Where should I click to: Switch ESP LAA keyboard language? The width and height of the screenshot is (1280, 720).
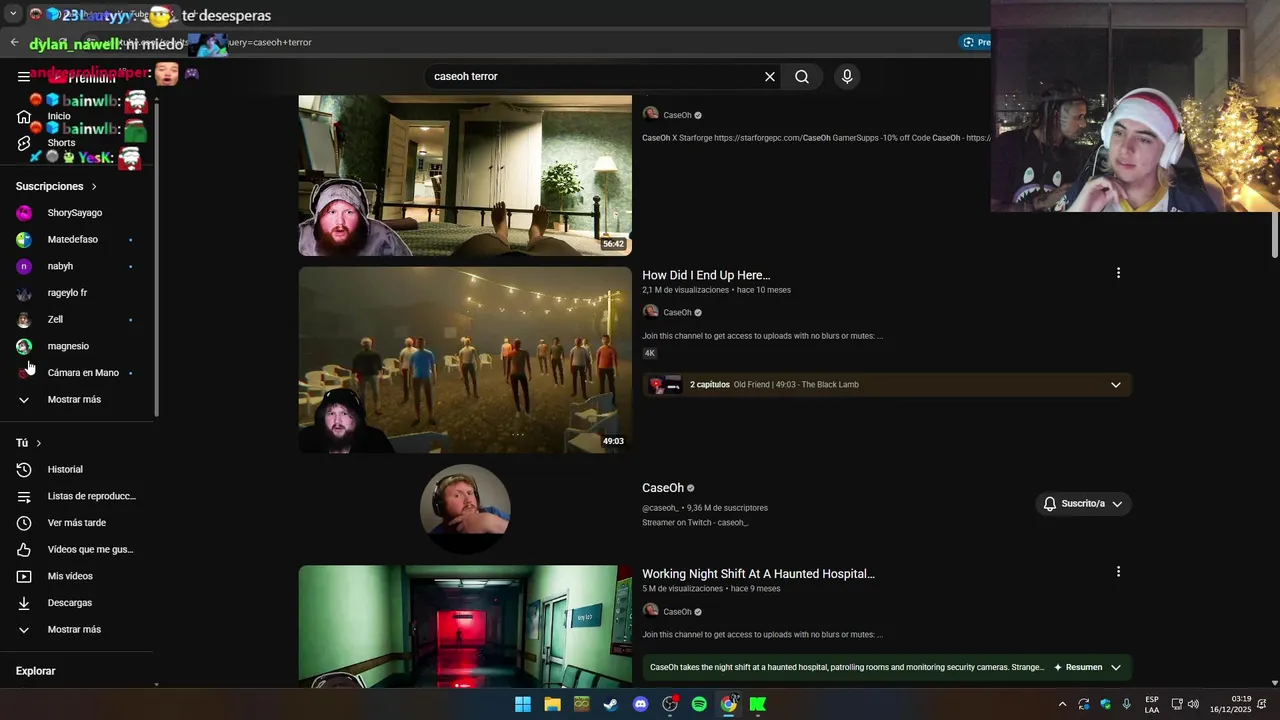[x=1152, y=704]
